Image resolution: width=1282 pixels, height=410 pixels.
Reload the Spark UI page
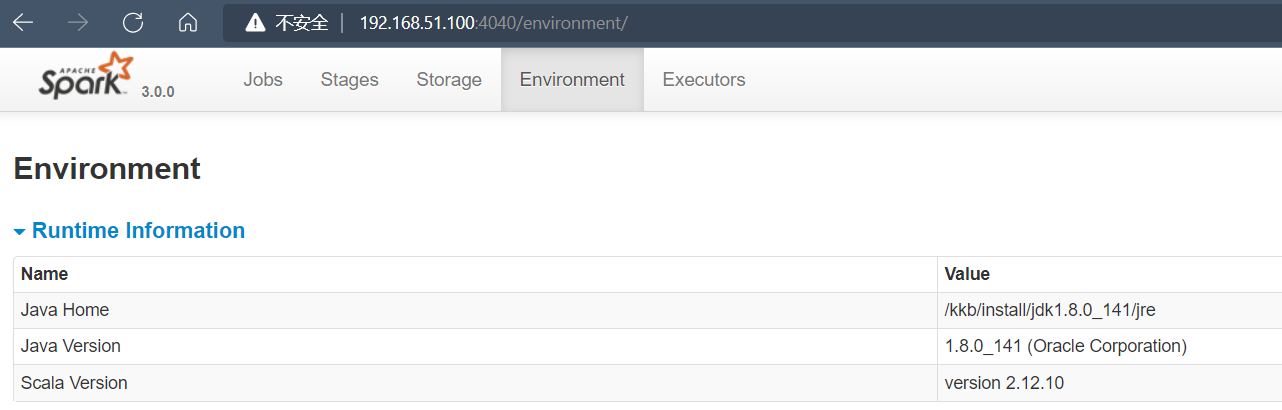[x=132, y=22]
